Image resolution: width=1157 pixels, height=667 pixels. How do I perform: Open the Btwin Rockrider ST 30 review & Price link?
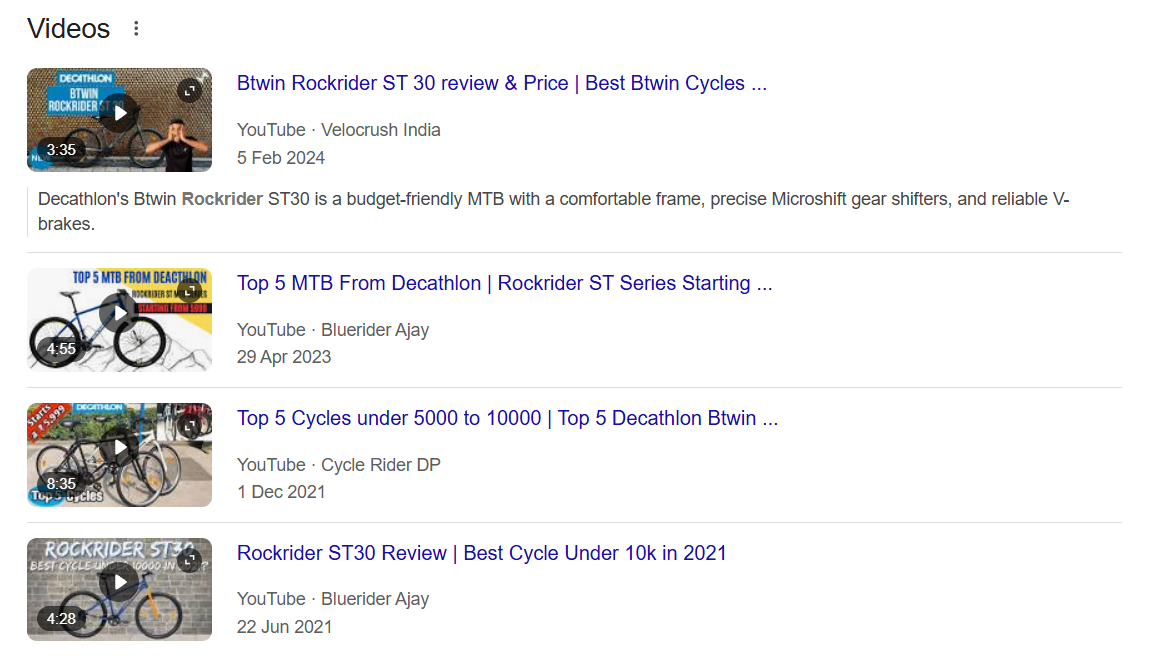[x=501, y=84]
